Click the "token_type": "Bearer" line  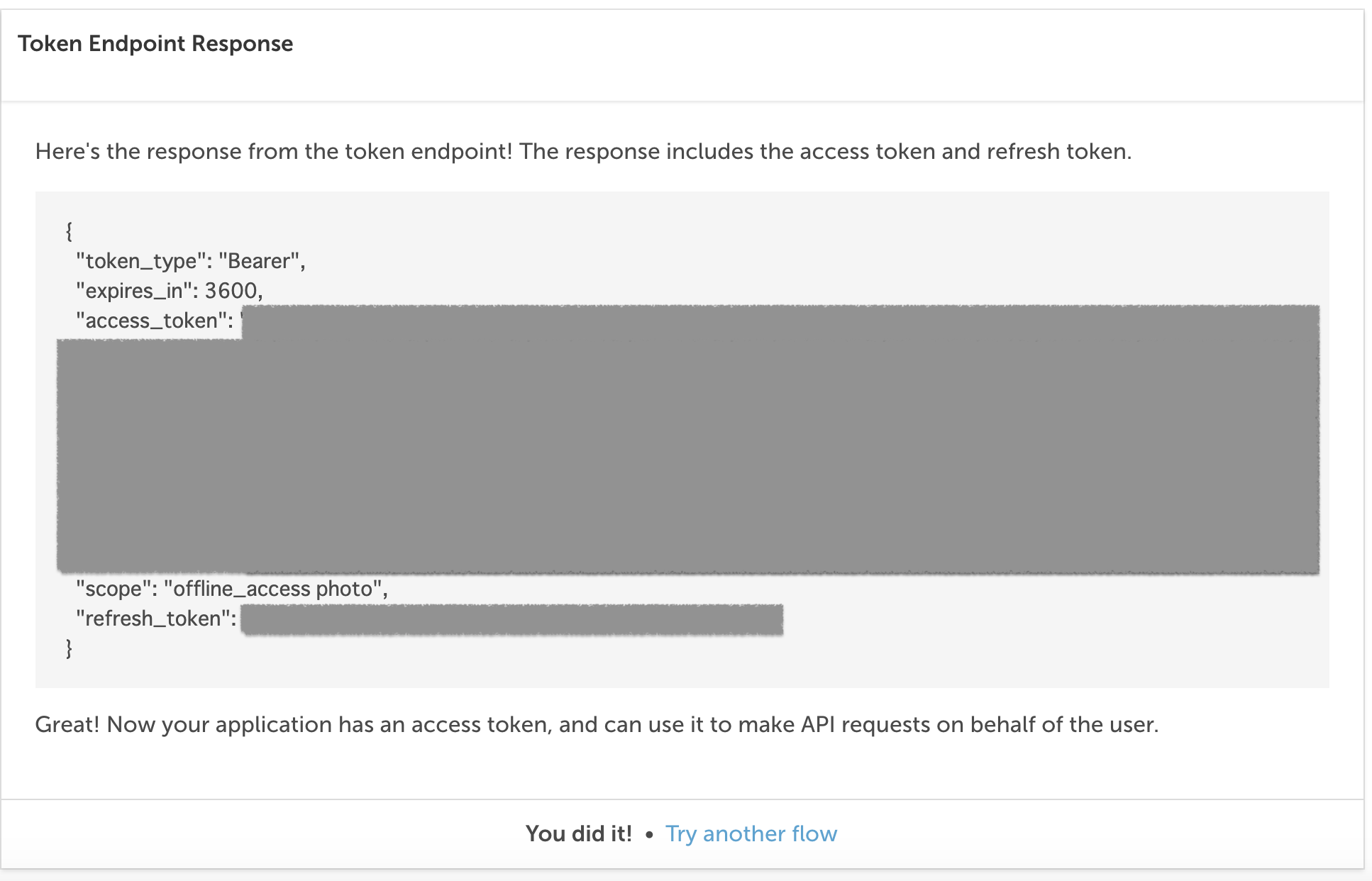pos(191,261)
